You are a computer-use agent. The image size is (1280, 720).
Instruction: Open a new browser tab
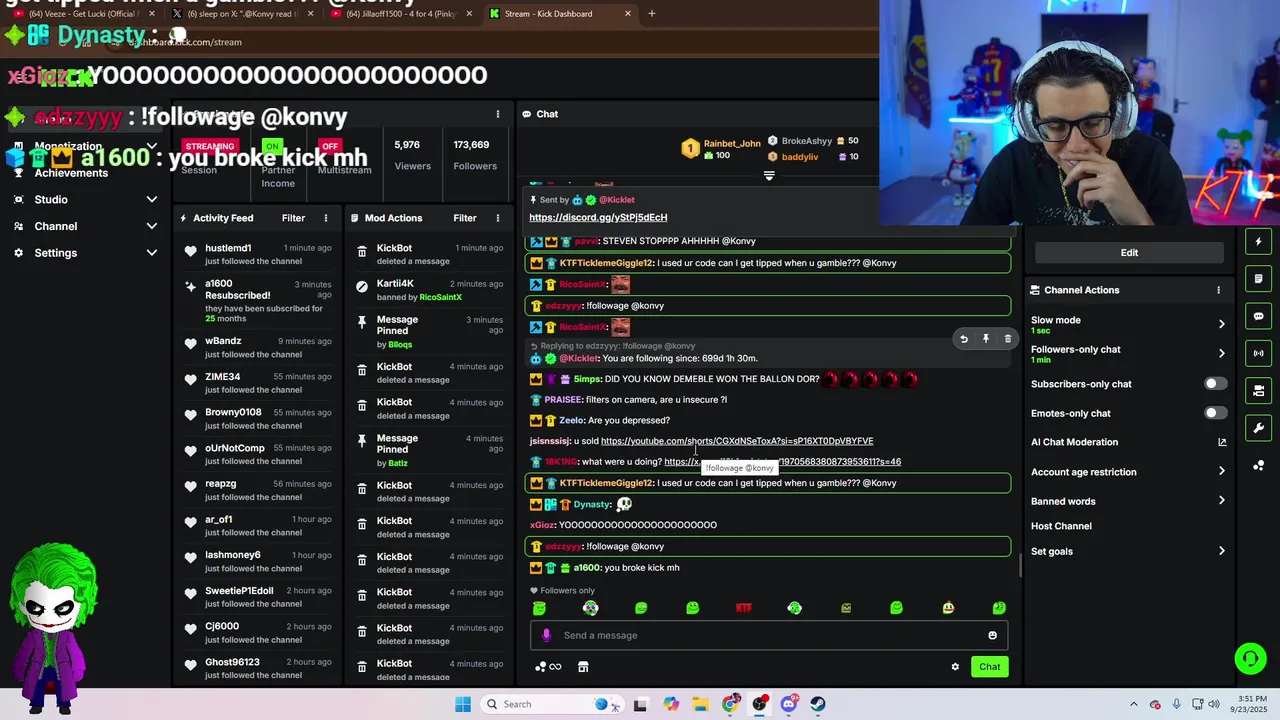tap(652, 14)
